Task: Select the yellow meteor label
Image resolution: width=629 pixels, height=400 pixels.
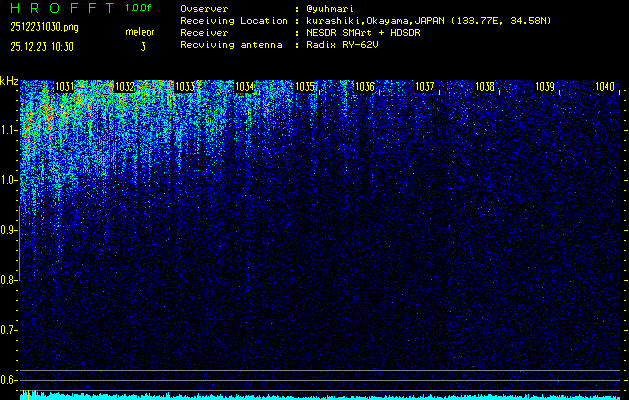Action: (x=139, y=32)
